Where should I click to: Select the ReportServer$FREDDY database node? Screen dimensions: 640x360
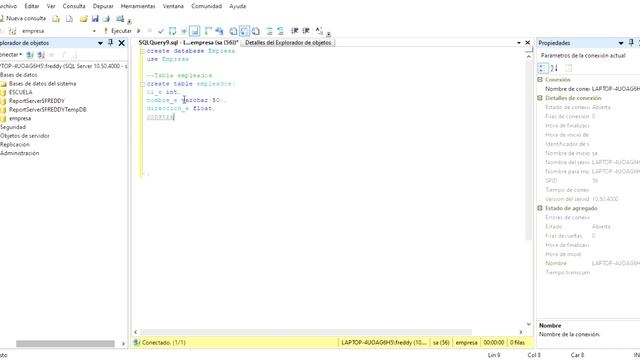[x=37, y=101]
